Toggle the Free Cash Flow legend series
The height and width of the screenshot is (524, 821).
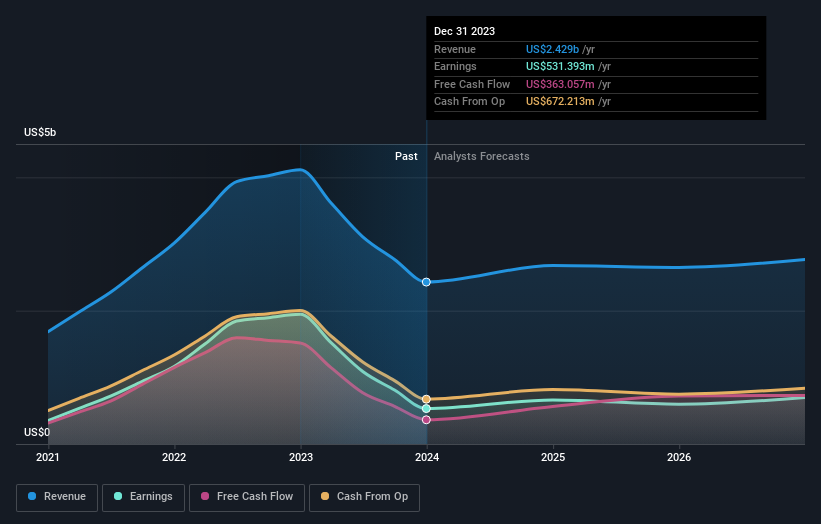pyautogui.click(x=247, y=497)
